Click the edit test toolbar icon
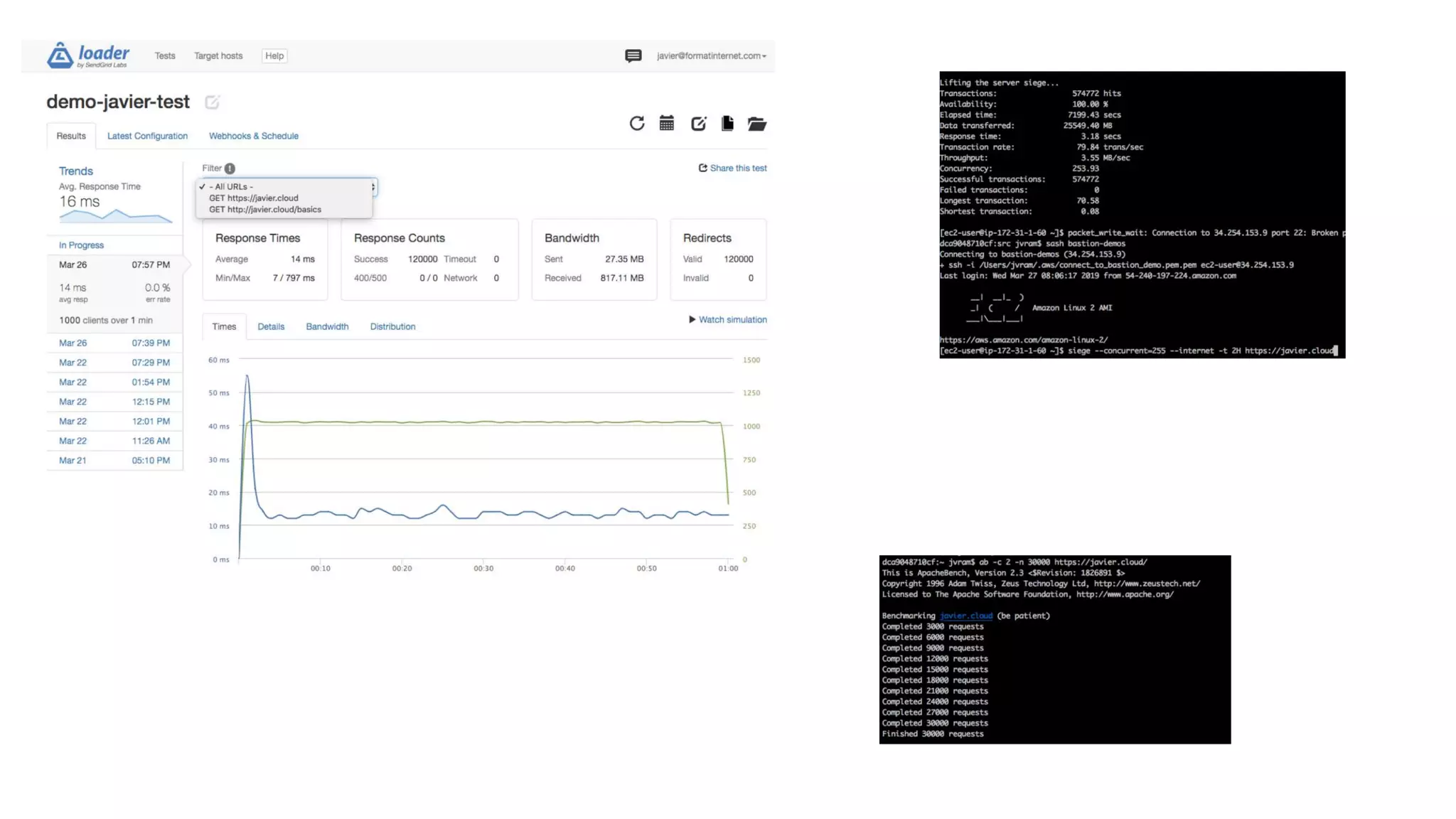This screenshot has width=1456, height=819. pyautogui.click(x=698, y=124)
